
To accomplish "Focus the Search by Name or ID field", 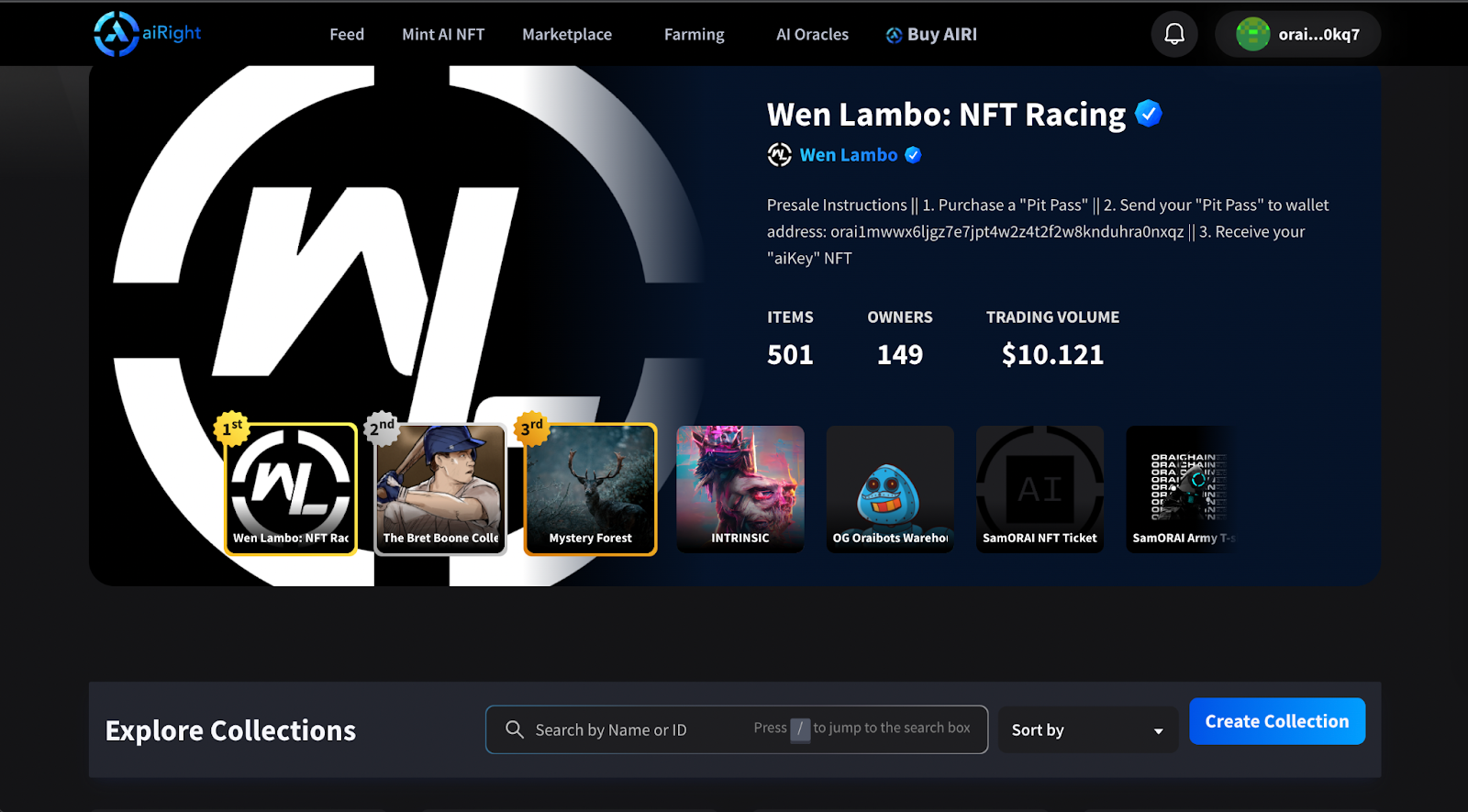I will point(736,729).
